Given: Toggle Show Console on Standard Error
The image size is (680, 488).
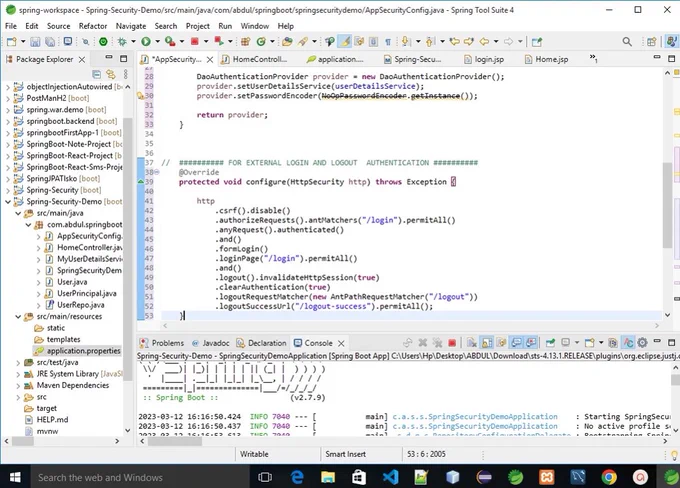Looking at the screenshot, I should click(x=531, y=343).
